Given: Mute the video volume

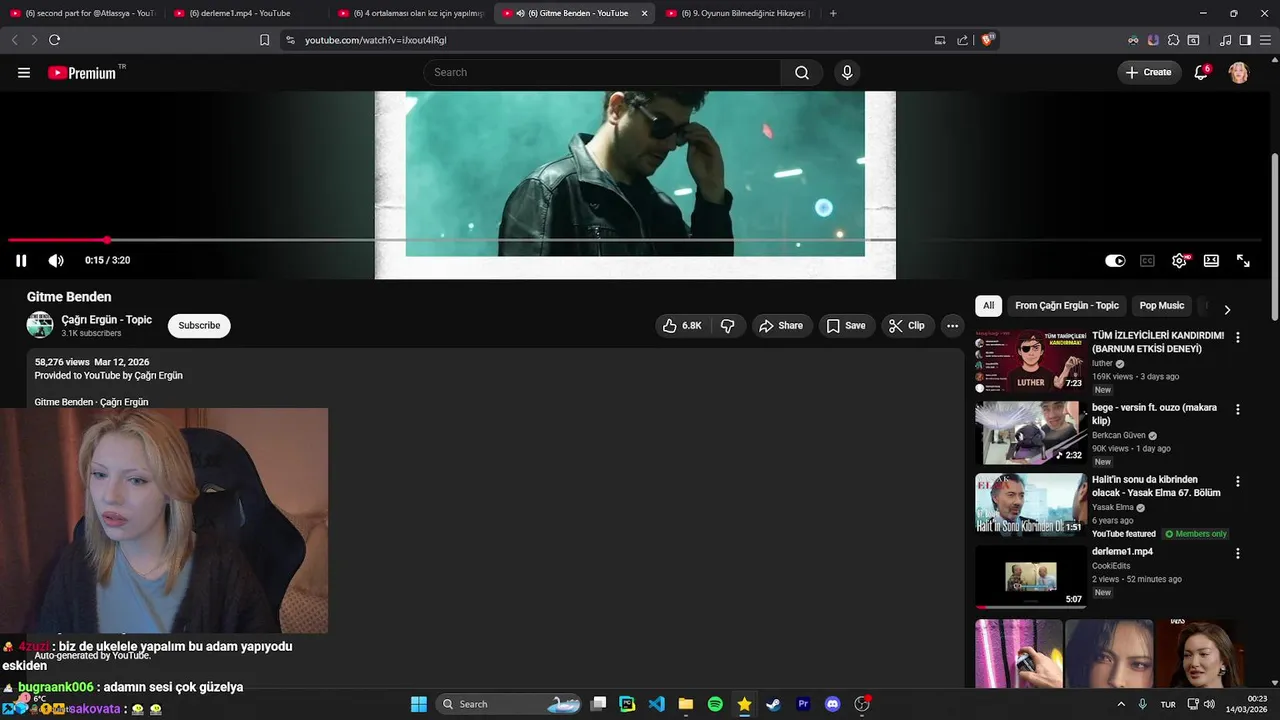Looking at the screenshot, I should pyautogui.click(x=56, y=260).
